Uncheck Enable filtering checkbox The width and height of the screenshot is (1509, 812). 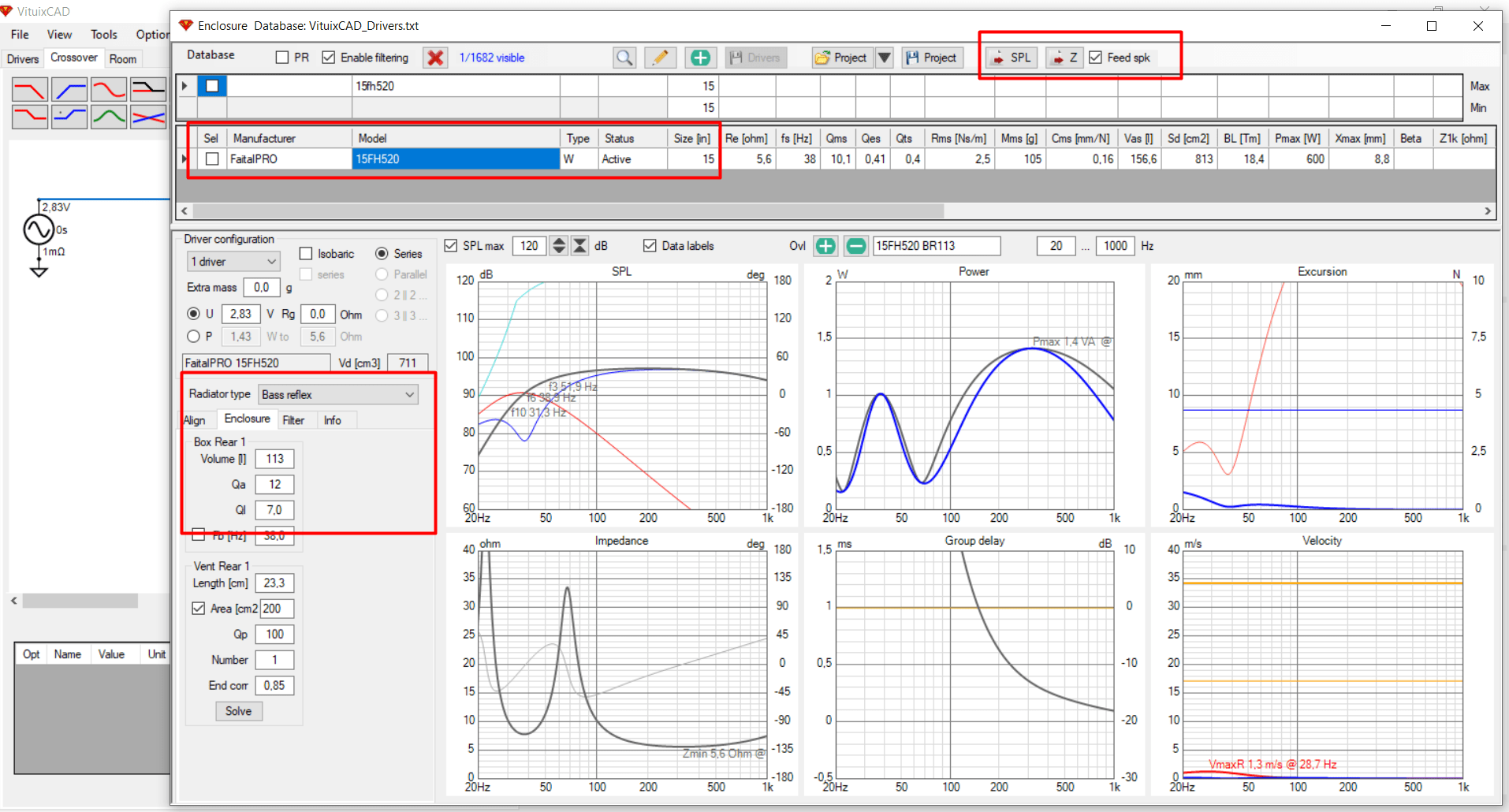(x=329, y=58)
